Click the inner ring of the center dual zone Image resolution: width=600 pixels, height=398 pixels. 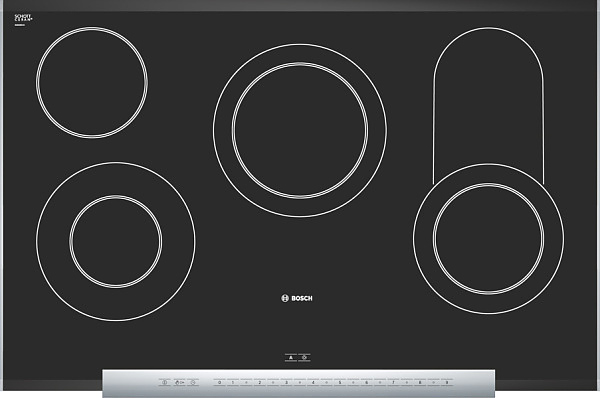pyautogui.click(x=300, y=130)
